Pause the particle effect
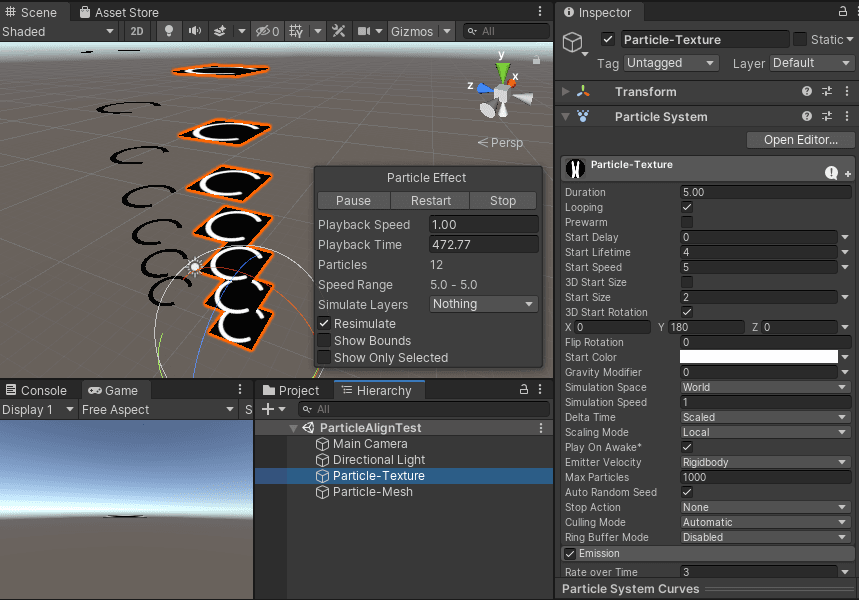 tap(353, 201)
